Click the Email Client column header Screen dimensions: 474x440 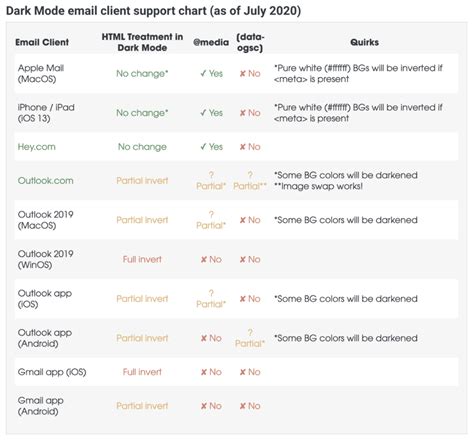[42, 42]
